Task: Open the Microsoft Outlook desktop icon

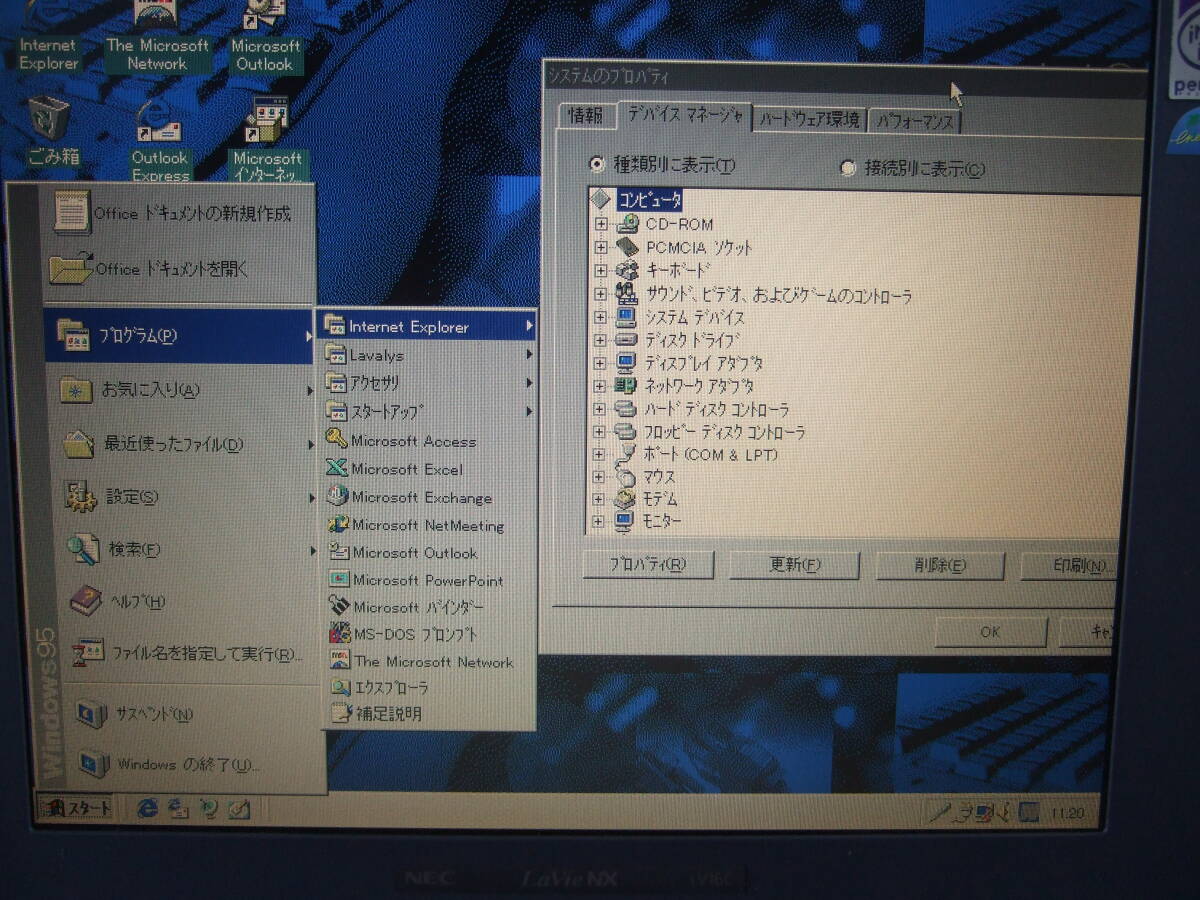Action: 266,35
